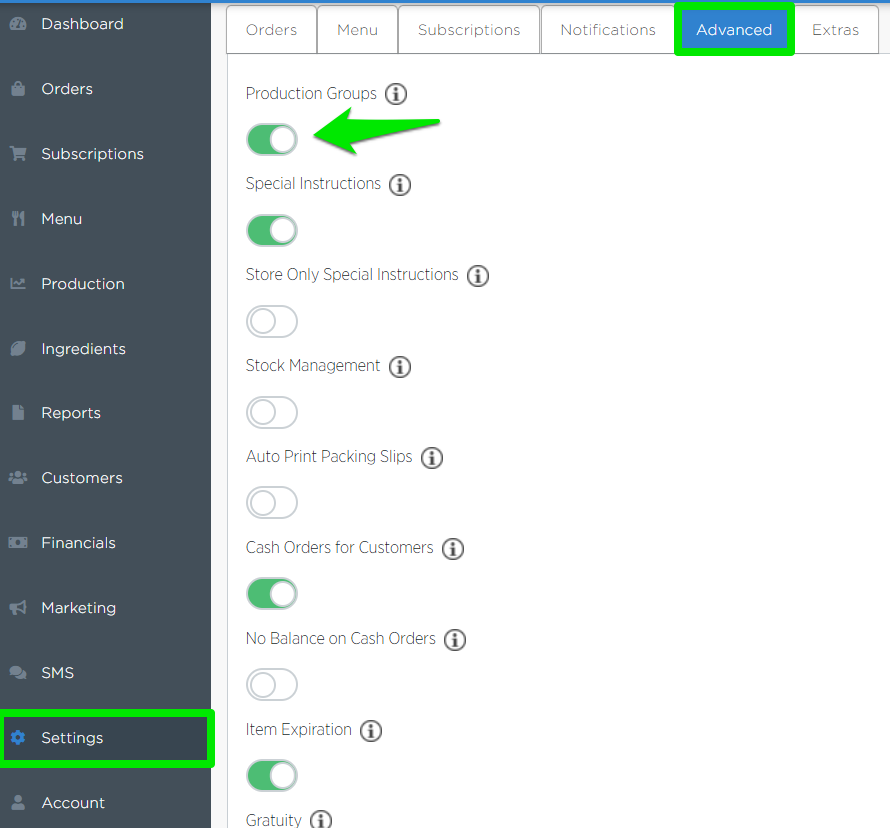The image size is (890, 828).
Task: Disable the Production Groups toggle
Action: (x=272, y=140)
